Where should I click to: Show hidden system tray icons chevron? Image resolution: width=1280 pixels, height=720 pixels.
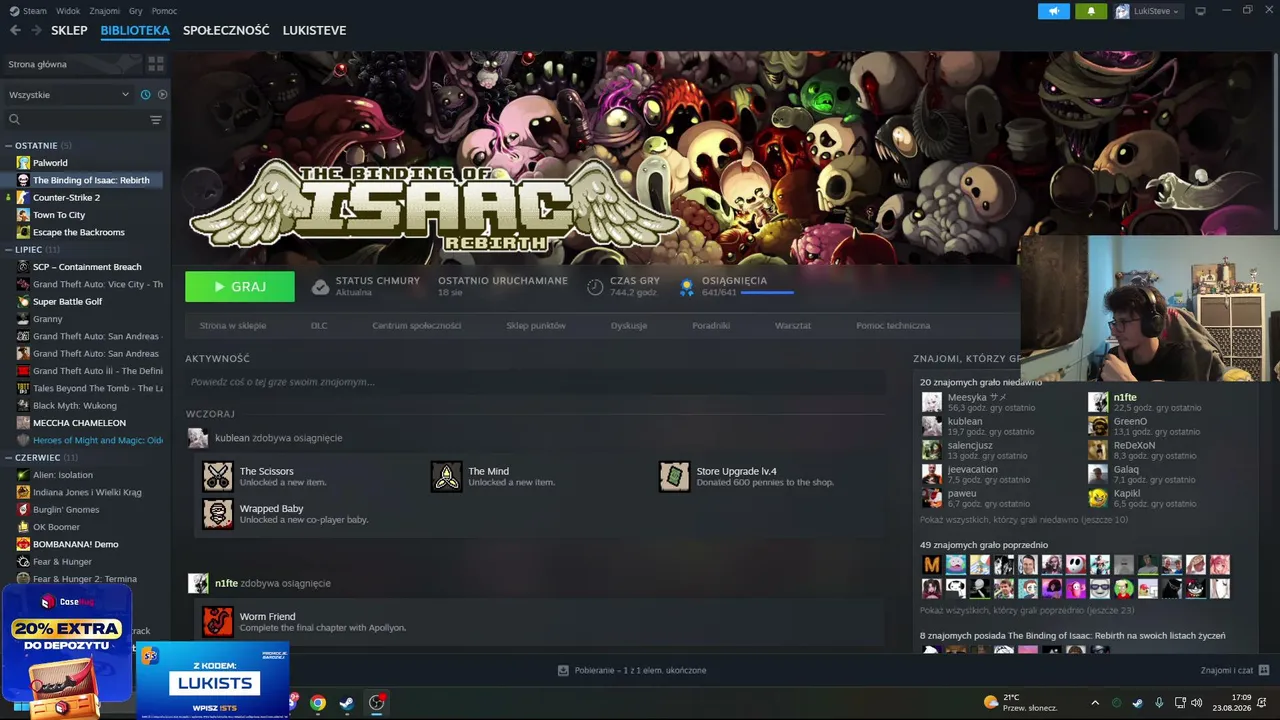tap(1095, 703)
